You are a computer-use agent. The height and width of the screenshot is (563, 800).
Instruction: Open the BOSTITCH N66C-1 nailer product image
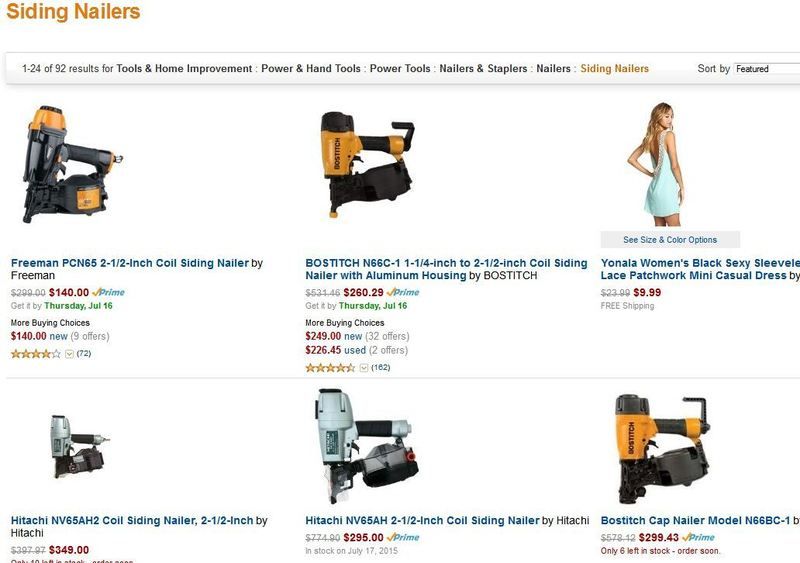click(367, 164)
